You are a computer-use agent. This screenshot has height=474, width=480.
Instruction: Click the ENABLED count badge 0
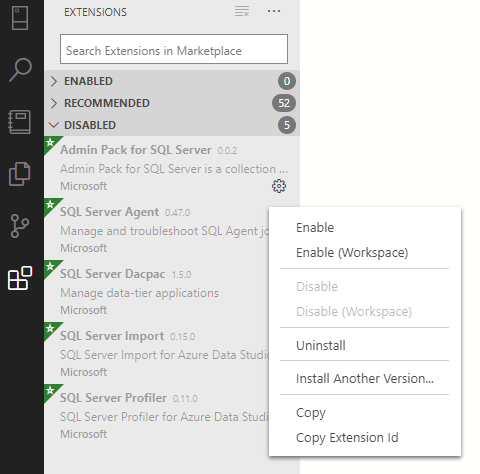click(287, 81)
